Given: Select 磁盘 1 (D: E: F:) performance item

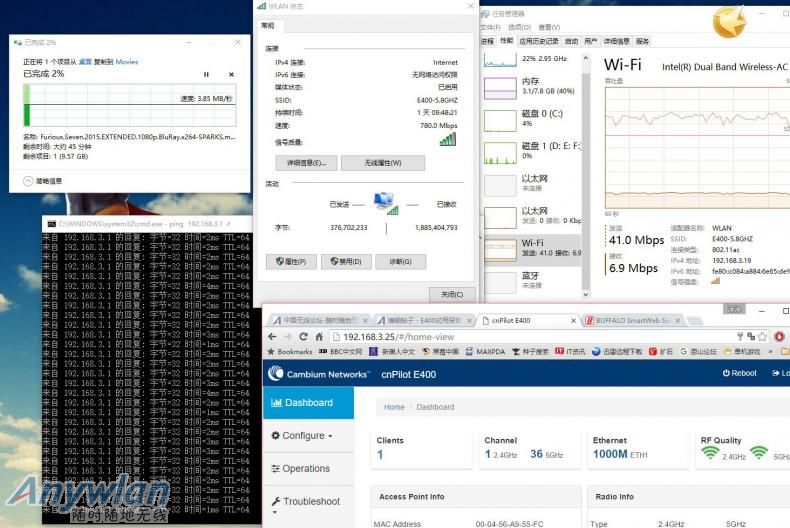Looking at the screenshot, I should pyautogui.click(x=532, y=152).
